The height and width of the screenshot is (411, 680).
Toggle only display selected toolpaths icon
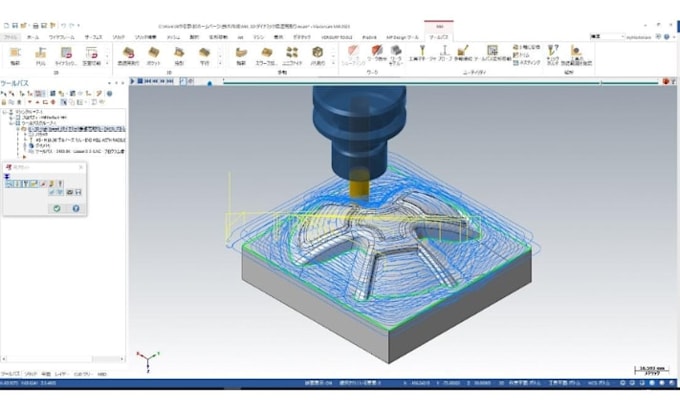63,102
